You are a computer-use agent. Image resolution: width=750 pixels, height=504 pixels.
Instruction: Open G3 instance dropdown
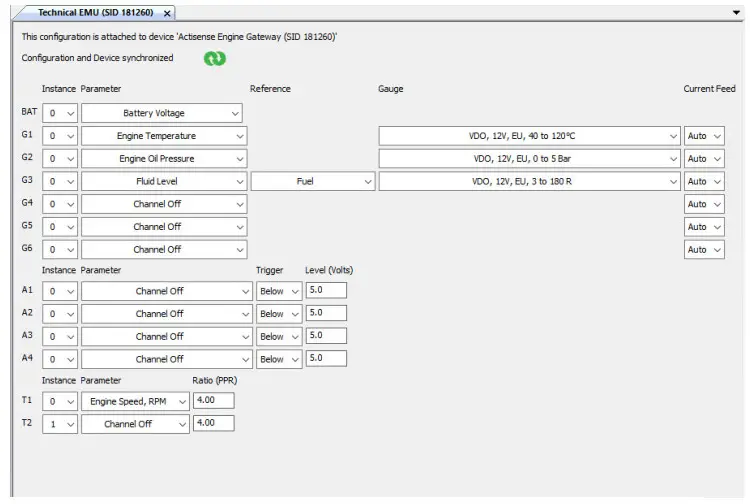pos(60,181)
